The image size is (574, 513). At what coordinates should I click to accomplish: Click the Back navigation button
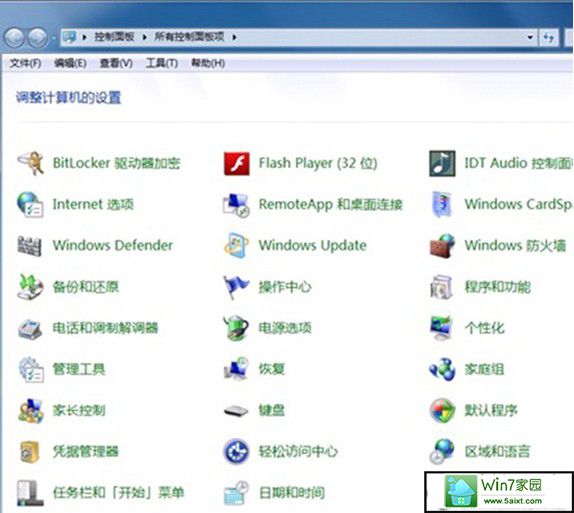14,37
